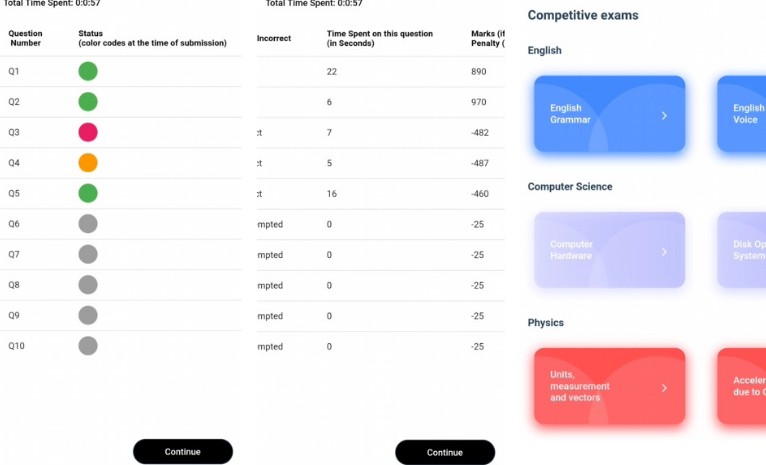The width and height of the screenshot is (766, 465).
Task: Click the gray status circle for Q10
Action: (x=88, y=346)
